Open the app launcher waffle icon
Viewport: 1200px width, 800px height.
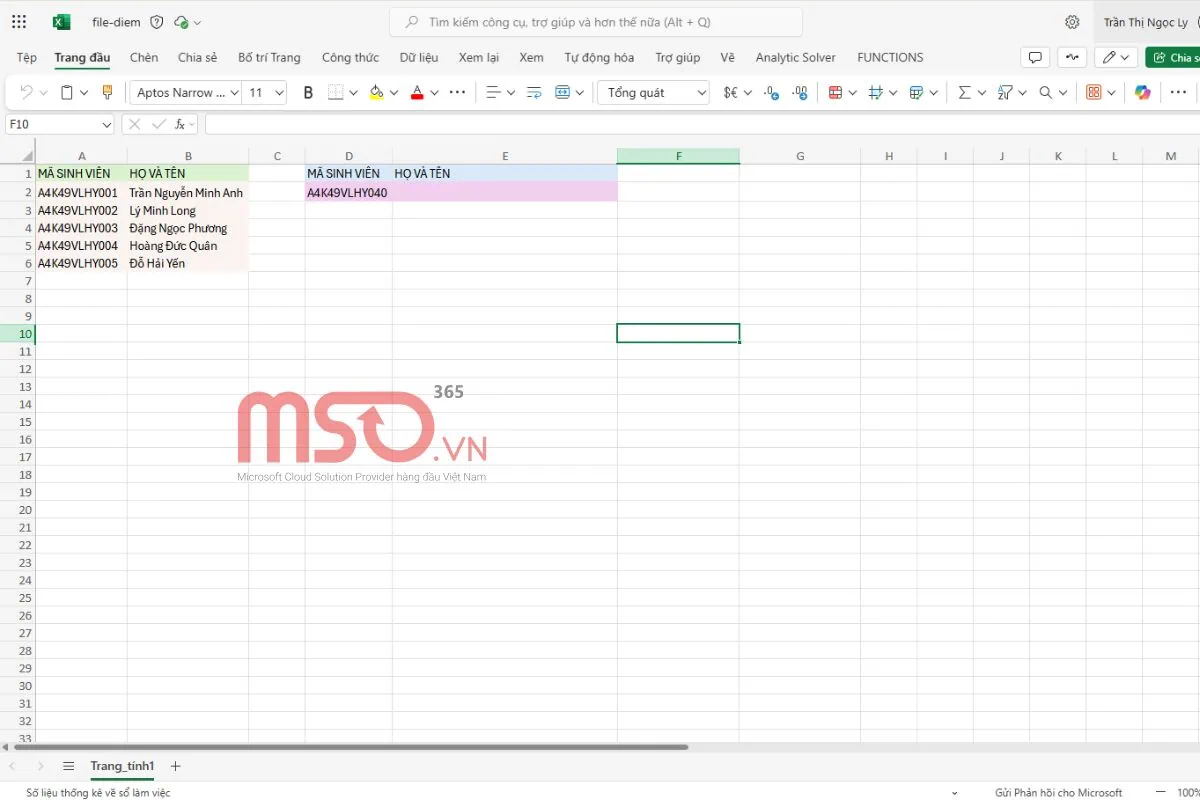(19, 22)
